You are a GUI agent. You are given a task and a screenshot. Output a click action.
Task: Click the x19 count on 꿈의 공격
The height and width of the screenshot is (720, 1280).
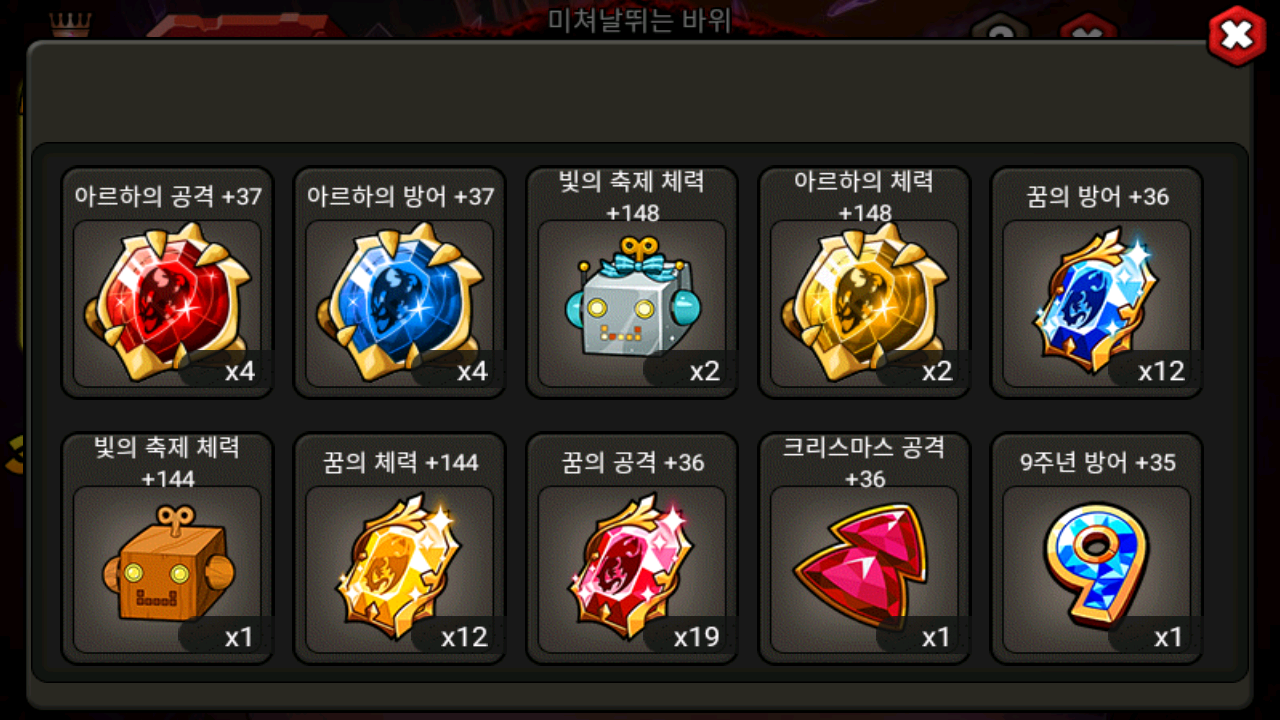(x=696, y=637)
